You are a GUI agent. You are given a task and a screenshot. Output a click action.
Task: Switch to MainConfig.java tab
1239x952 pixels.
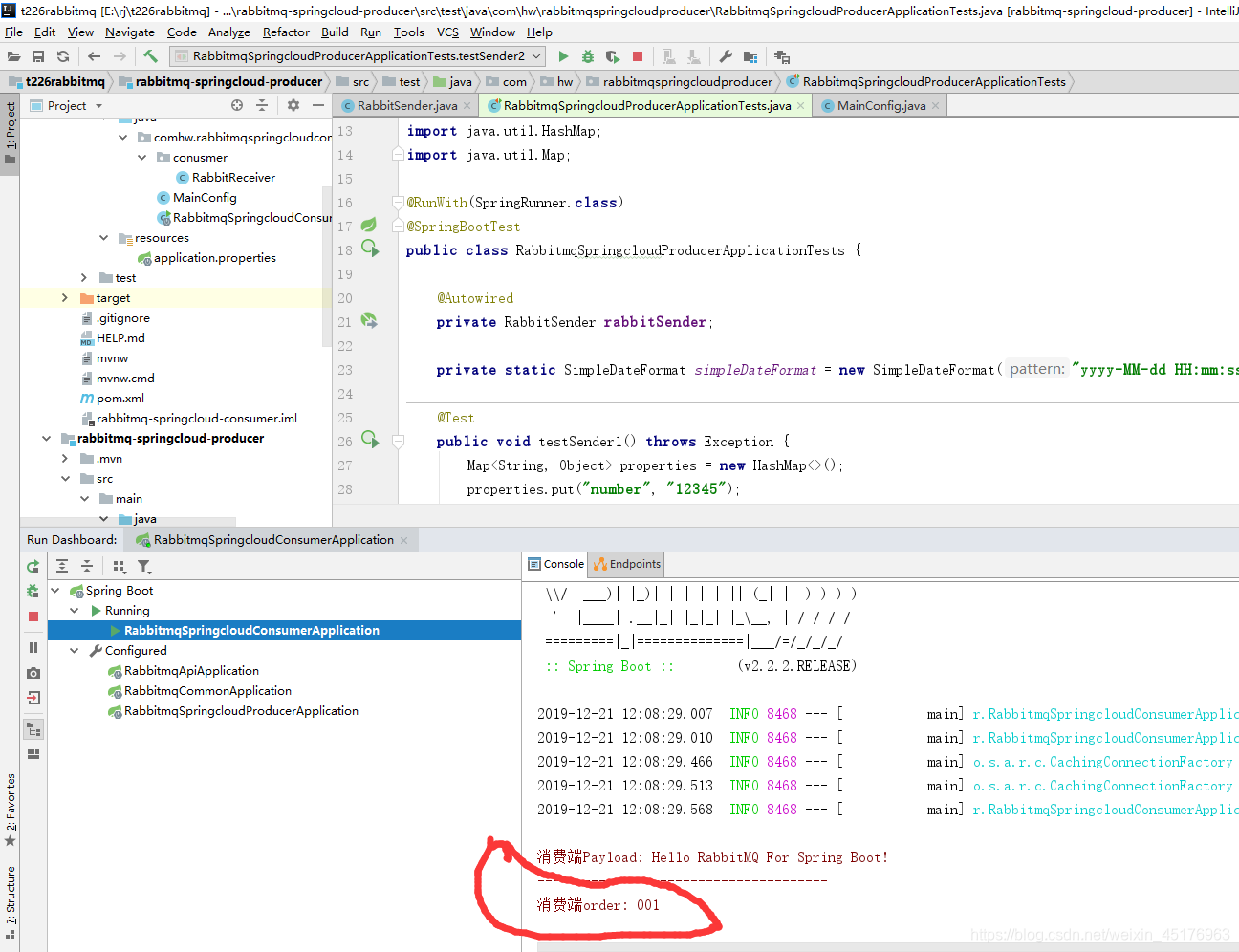tap(880, 105)
